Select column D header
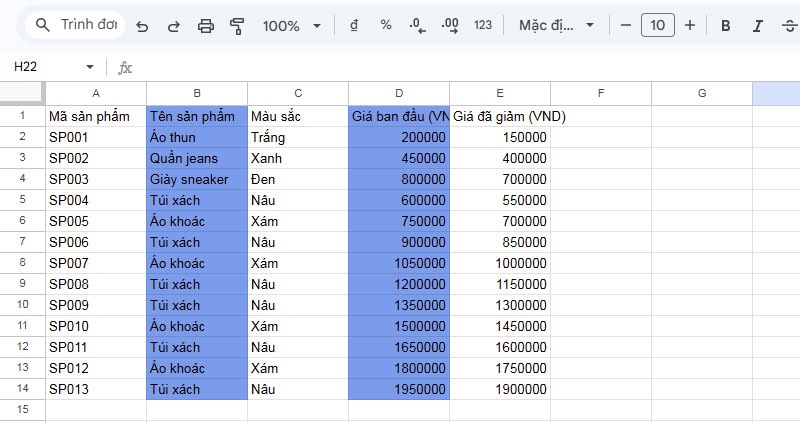The image size is (800, 423). [399, 93]
